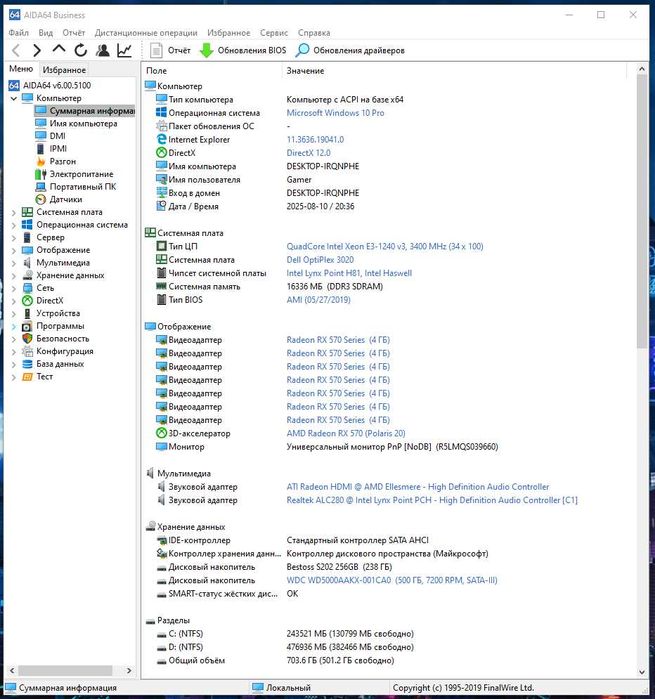
Task: Expand the DirectX tree node
Action: point(14,301)
